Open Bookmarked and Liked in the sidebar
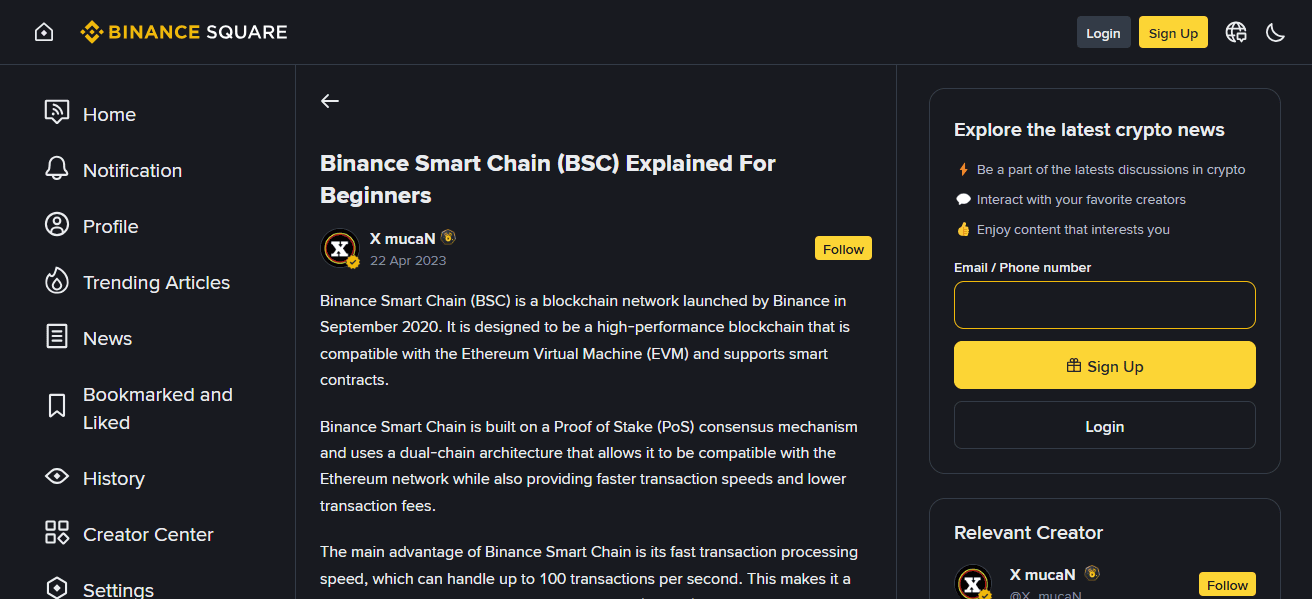The image size is (1312, 599). tap(157, 408)
